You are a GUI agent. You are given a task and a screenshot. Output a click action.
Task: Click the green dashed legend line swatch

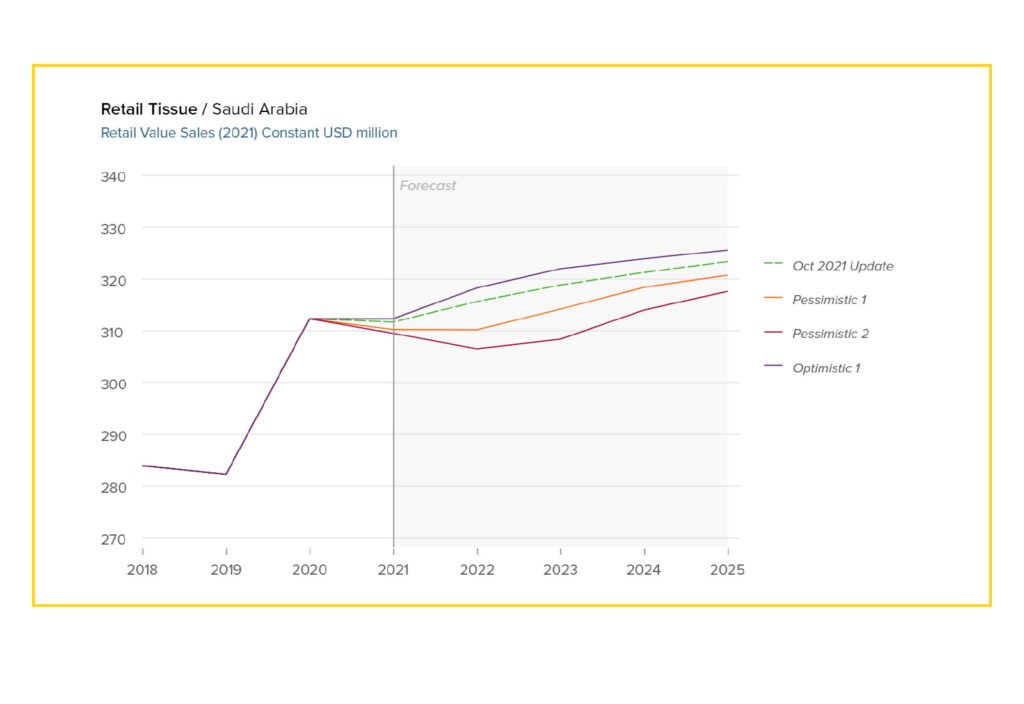[773, 263]
